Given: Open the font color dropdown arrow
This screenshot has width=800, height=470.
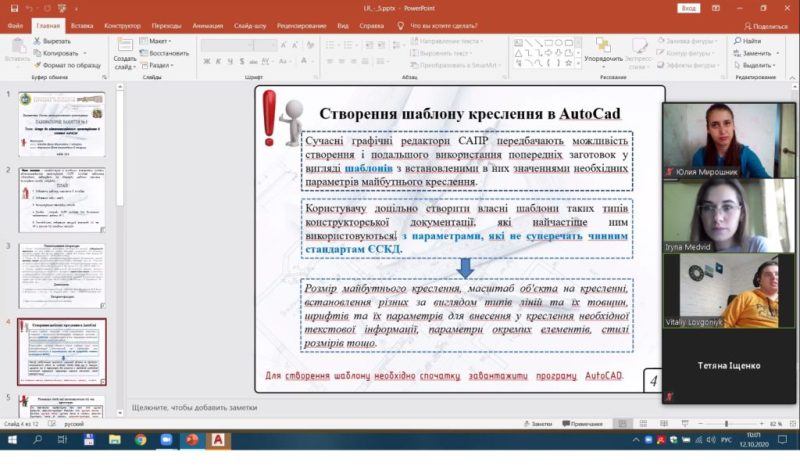Looking at the screenshot, I should [x=312, y=61].
